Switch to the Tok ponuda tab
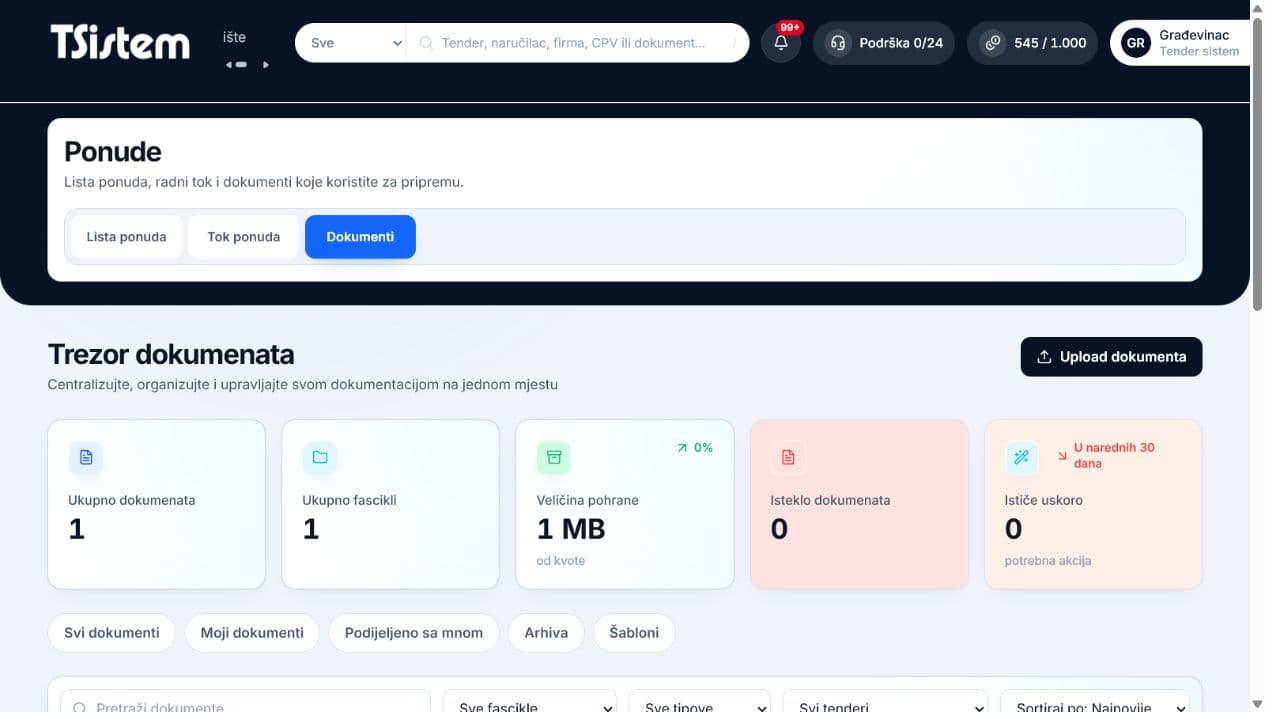The width and height of the screenshot is (1265, 712). 243,237
